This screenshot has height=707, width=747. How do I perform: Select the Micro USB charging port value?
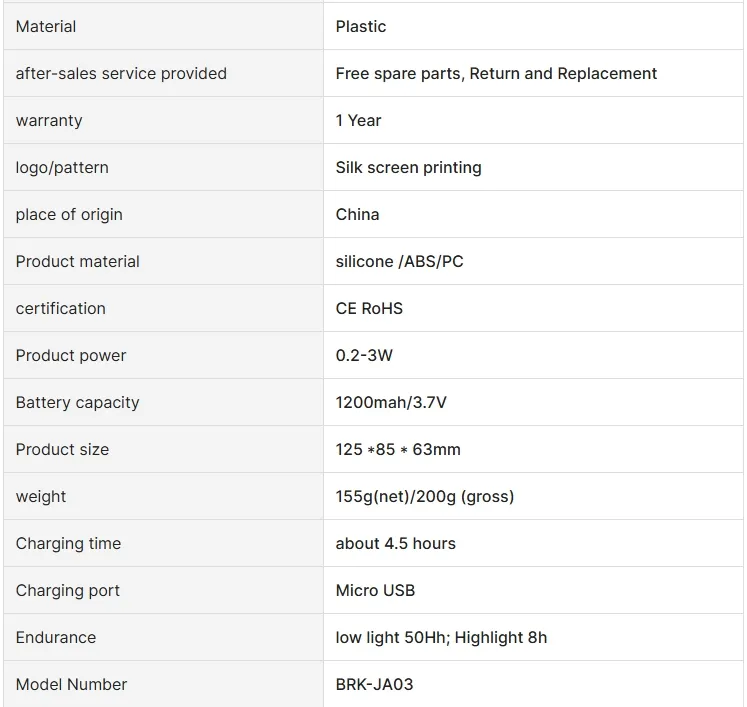coord(375,591)
